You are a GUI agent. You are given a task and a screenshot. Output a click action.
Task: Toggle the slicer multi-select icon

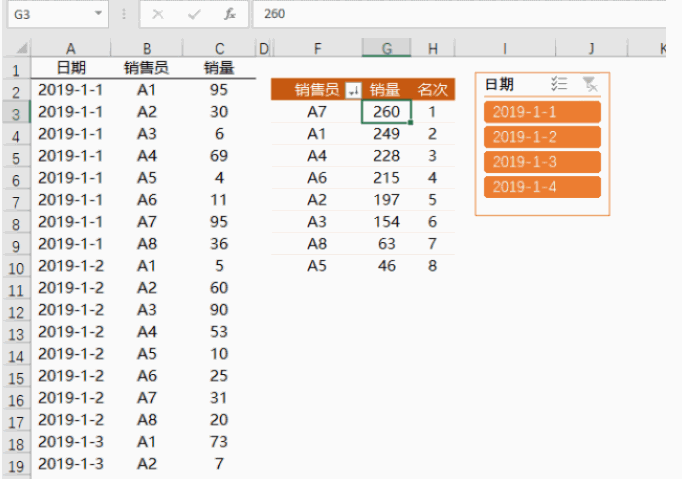(x=559, y=84)
